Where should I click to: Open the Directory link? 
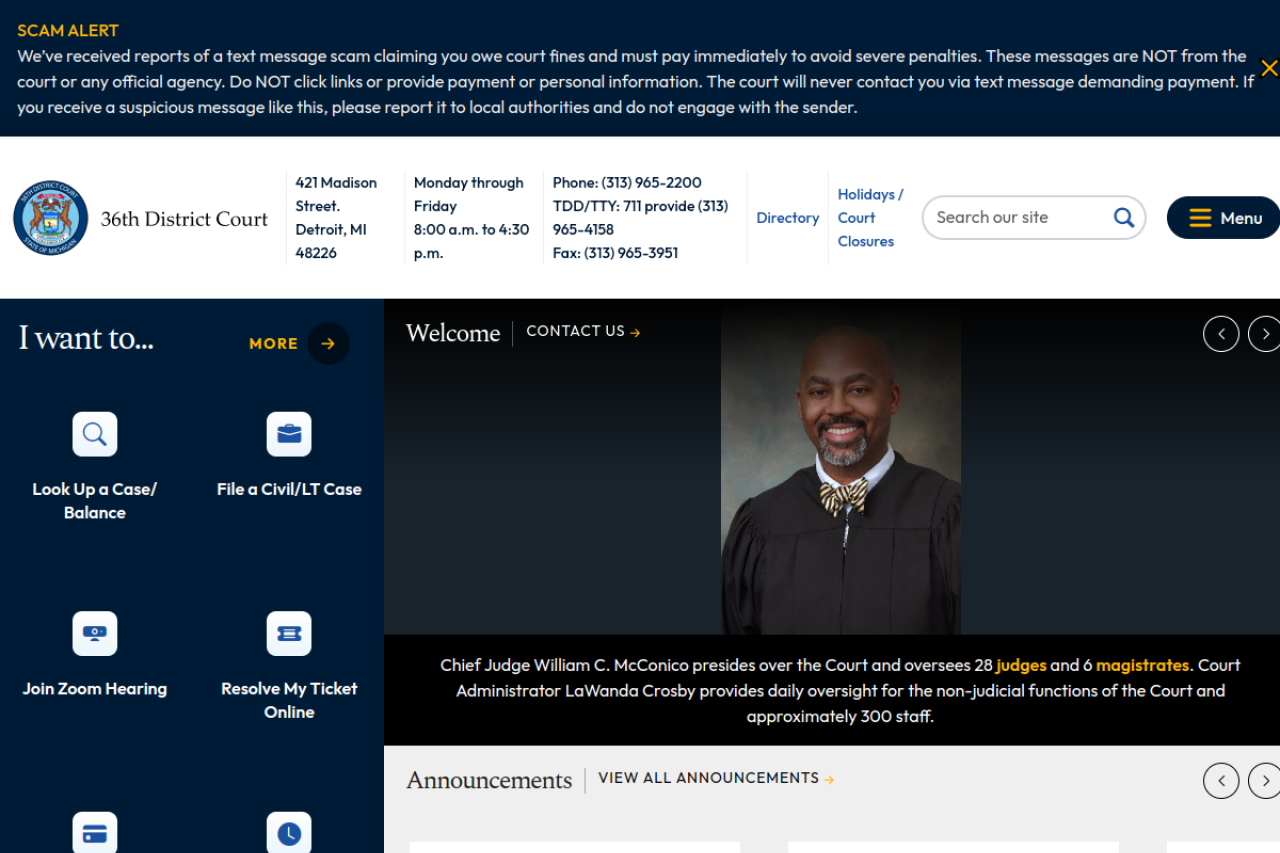[787, 218]
